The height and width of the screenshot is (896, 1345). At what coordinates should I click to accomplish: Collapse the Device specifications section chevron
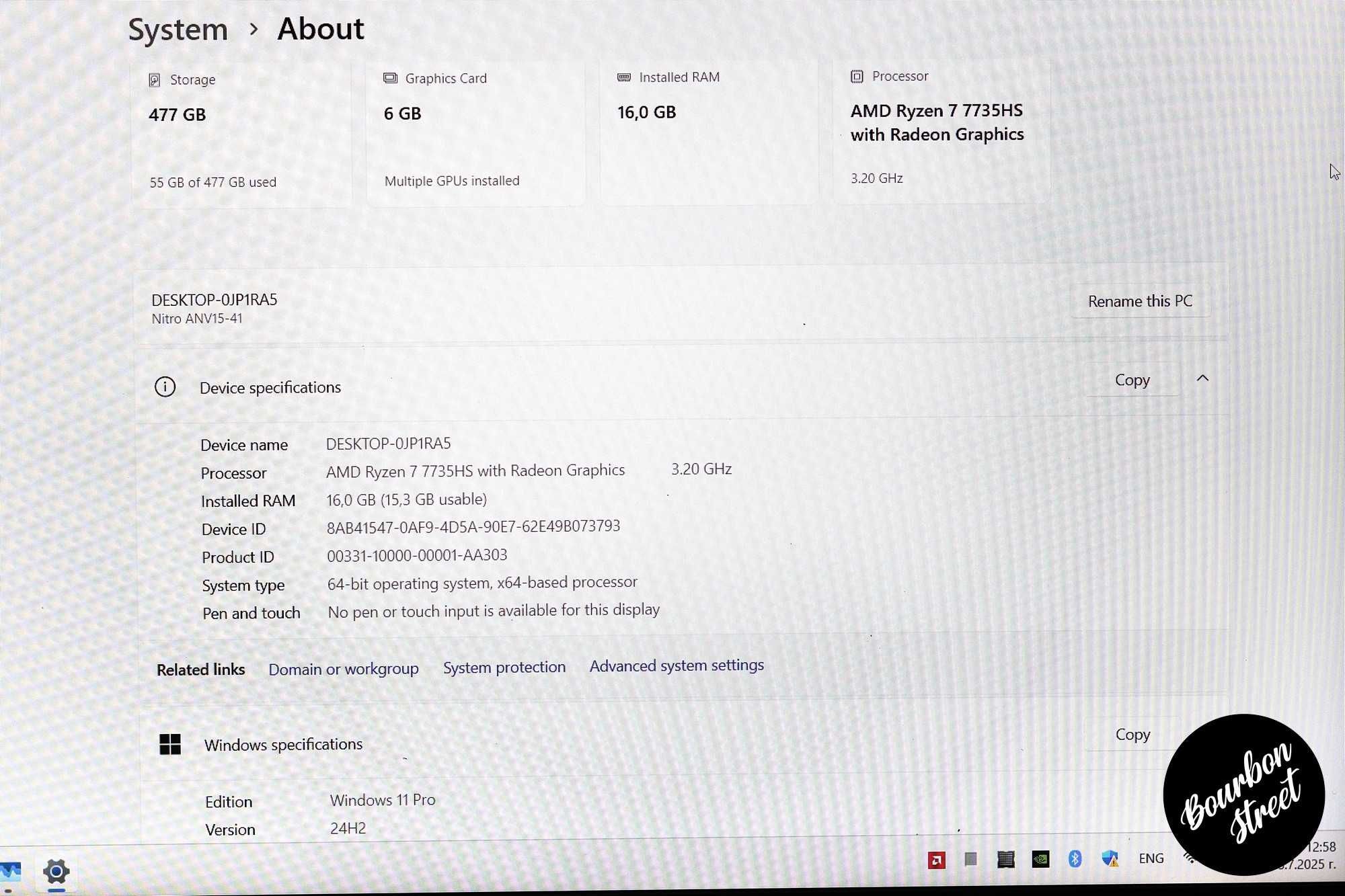pos(1202,378)
